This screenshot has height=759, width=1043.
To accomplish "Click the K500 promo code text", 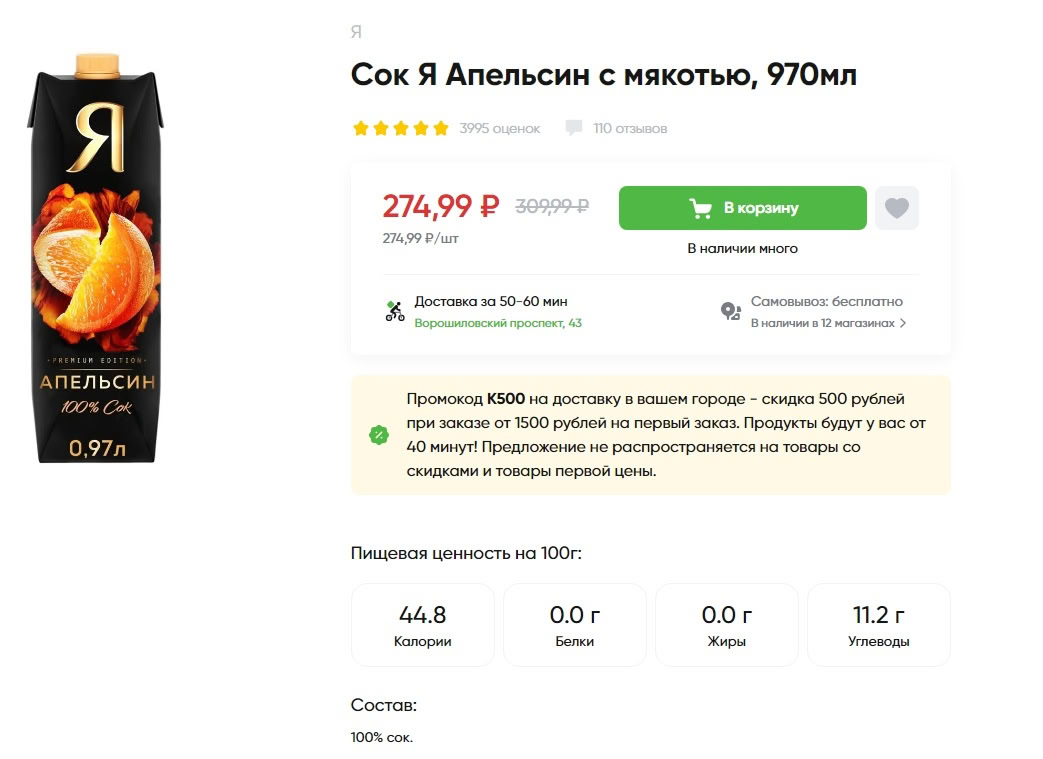I will [506, 398].
